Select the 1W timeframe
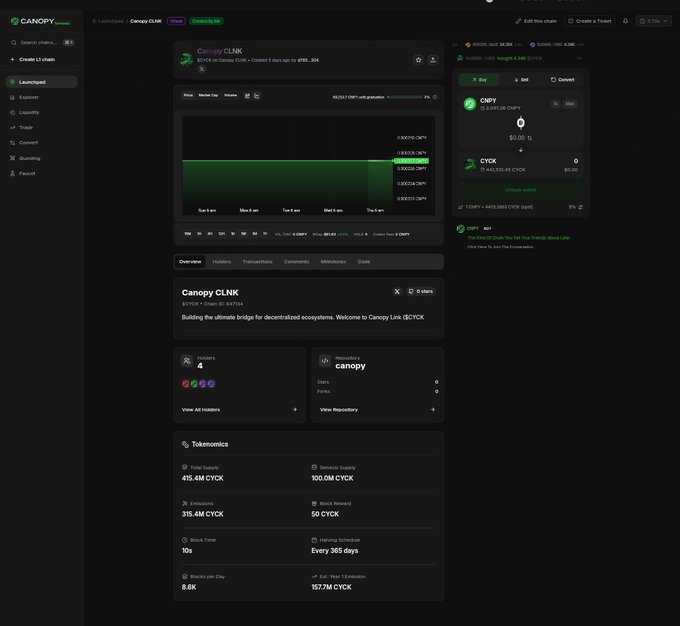The height and width of the screenshot is (626, 680). [x=244, y=234]
